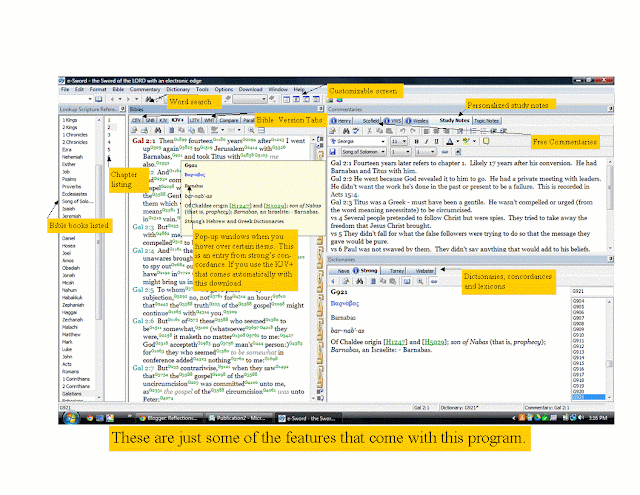The width and height of the screenshot is (640, 495).
Task: Follow the H1247 link in dictionary pane
Action: 396,342
